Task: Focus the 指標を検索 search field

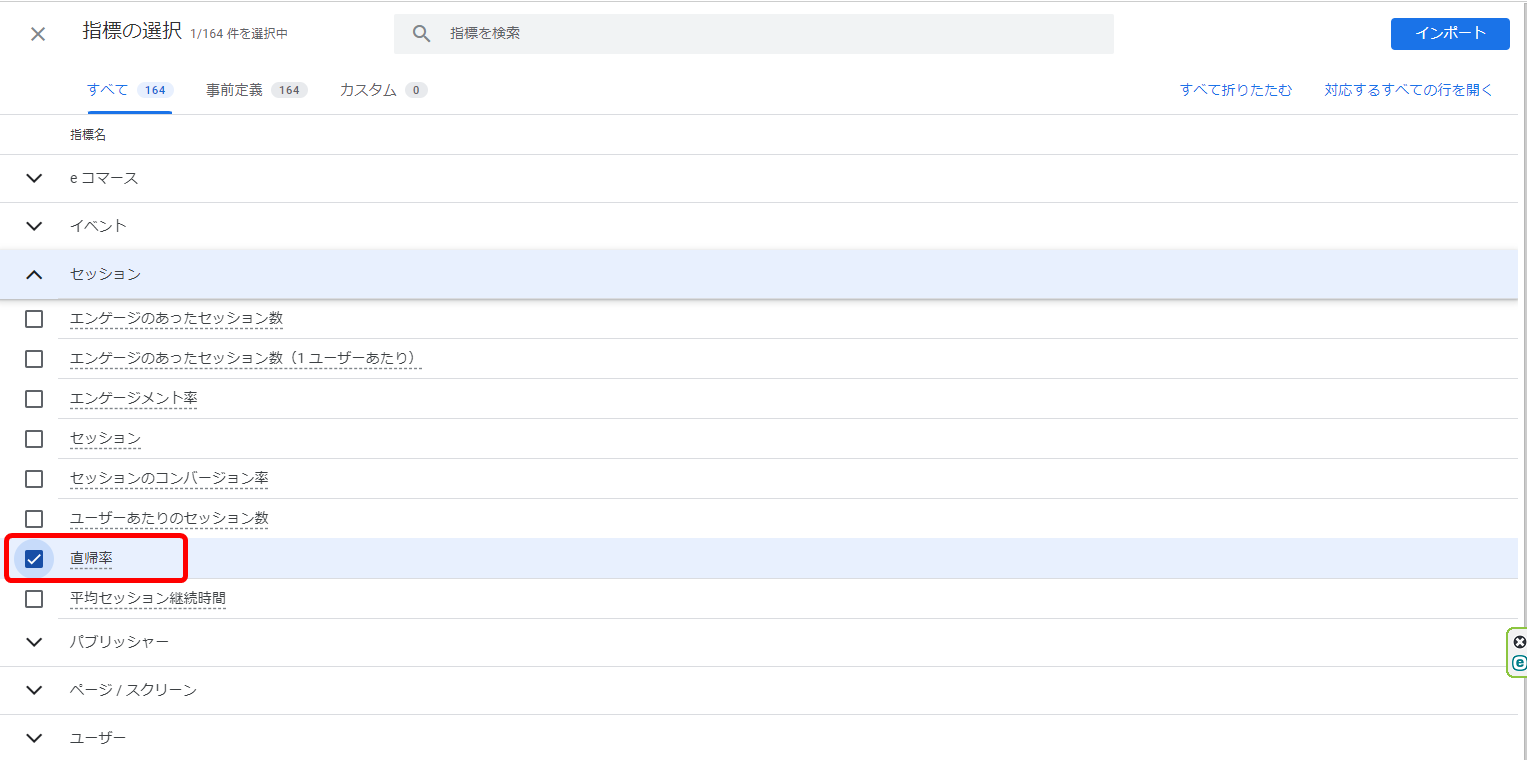Action: (x=754, y=34)
